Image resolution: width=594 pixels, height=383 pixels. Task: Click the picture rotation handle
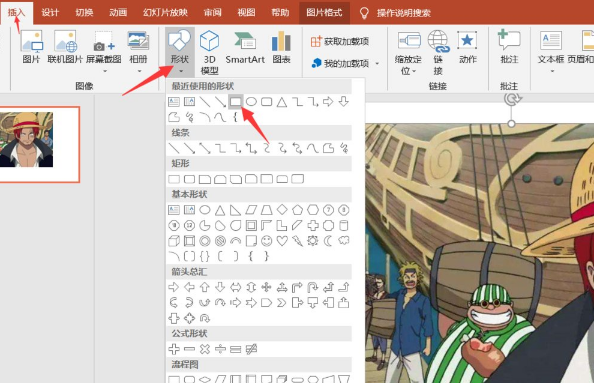point(511,98)
